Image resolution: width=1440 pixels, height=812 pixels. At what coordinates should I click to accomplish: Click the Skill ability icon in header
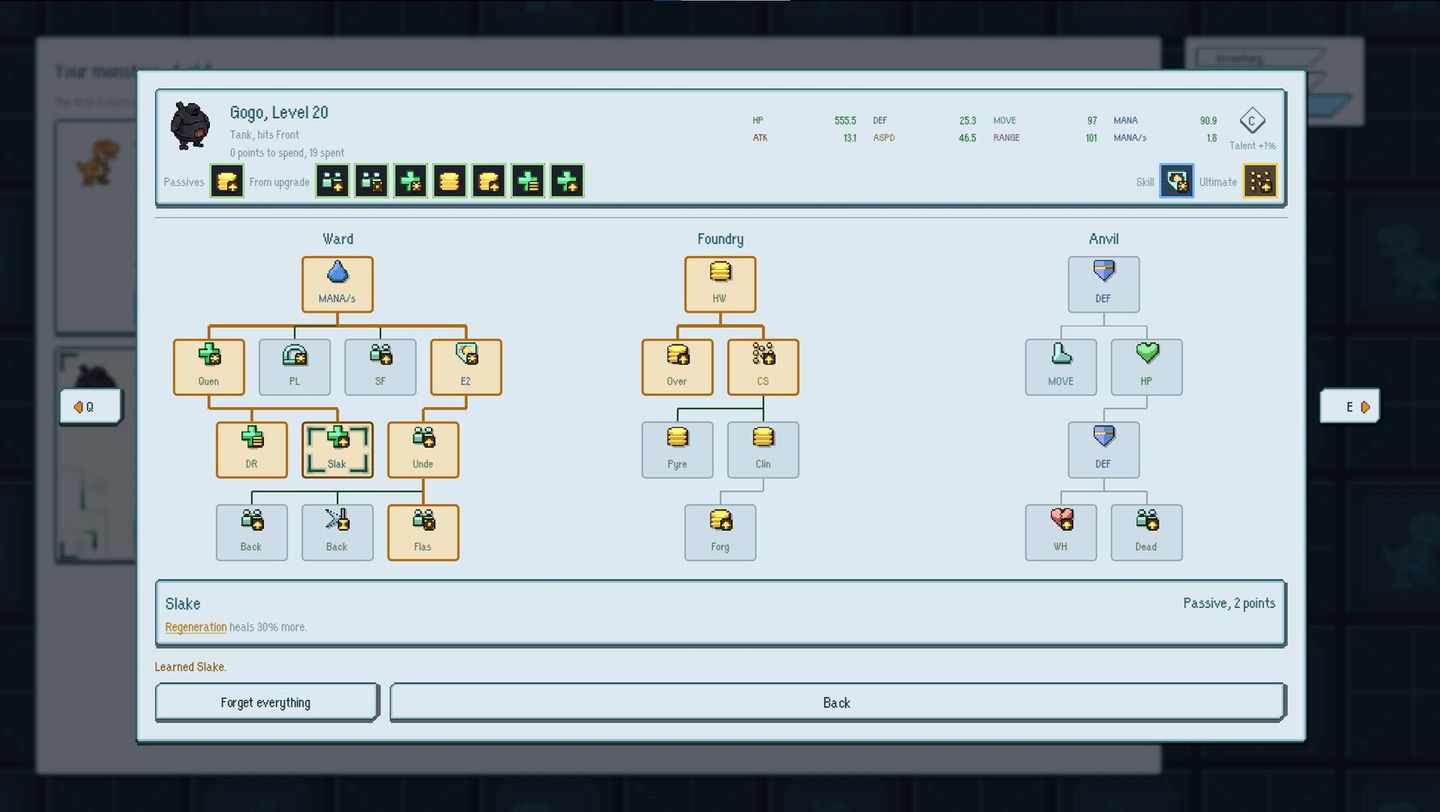(x=1177, y=181)
